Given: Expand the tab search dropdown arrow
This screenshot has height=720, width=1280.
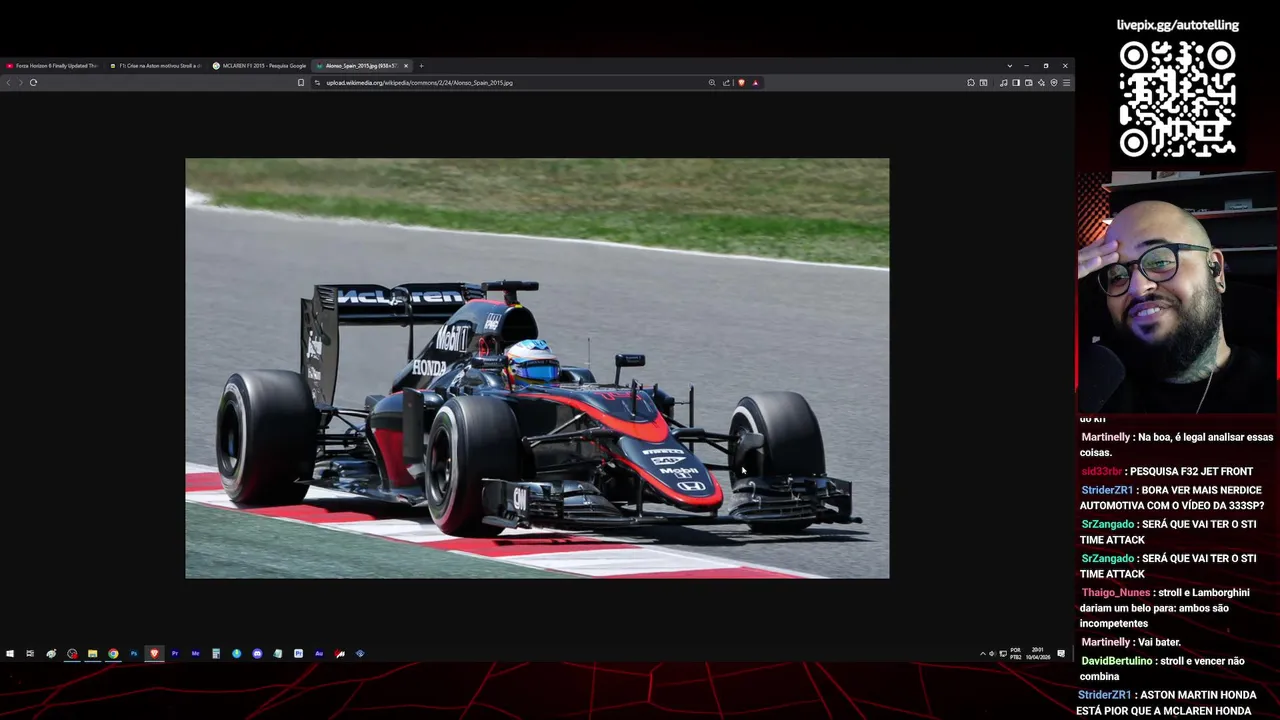Looking at the screenshot, I should tap(1009, 66).
